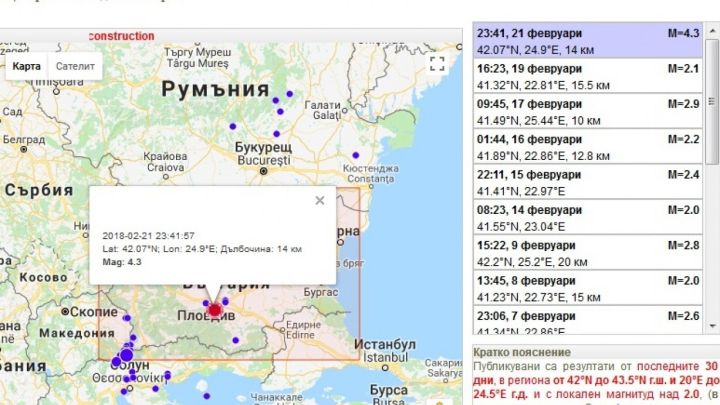The width and height of the screenshot is (720, 405).
Task: Click the earthquake list scrollbar up arrow
Action: pyautogui.click(x=711, y=32)
